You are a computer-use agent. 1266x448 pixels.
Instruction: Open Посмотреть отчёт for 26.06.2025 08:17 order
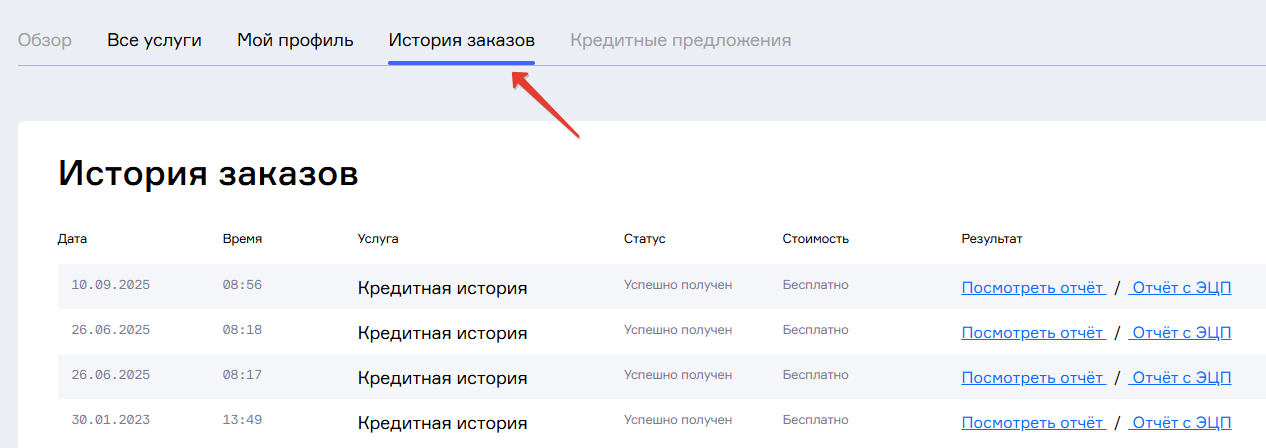1033,378
